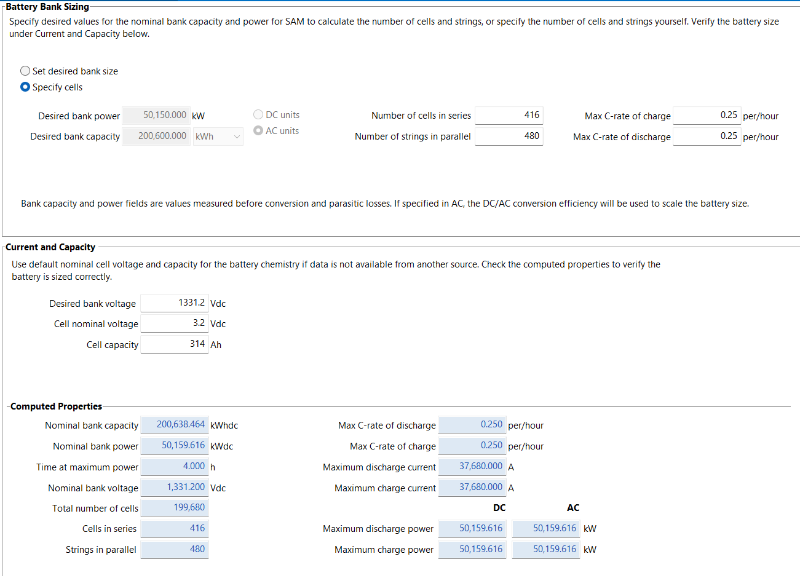Focus the Desired bank voltage field
This screenshot has width=800, height=576.
[174, 303]
